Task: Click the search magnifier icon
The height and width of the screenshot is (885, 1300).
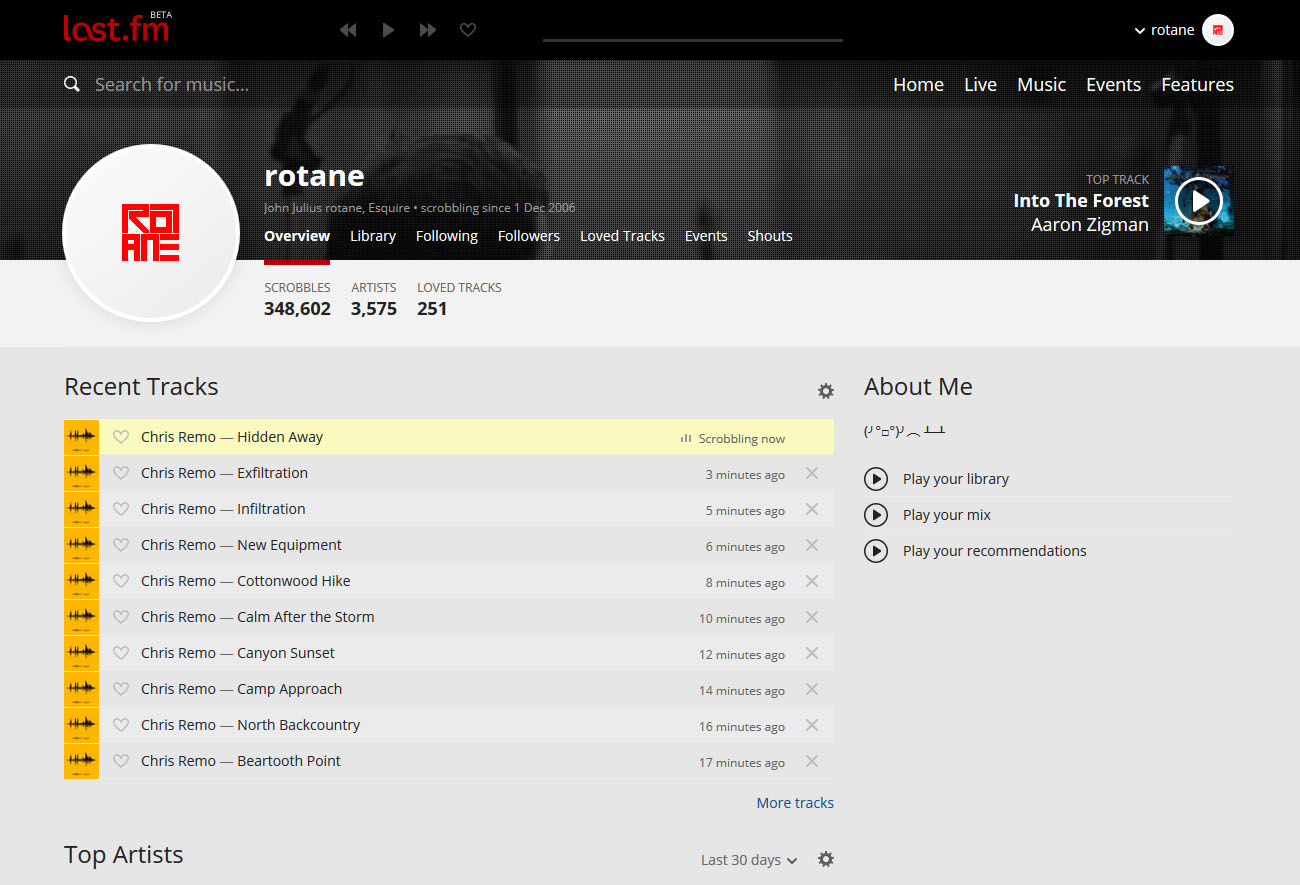Action: [72, 84]
